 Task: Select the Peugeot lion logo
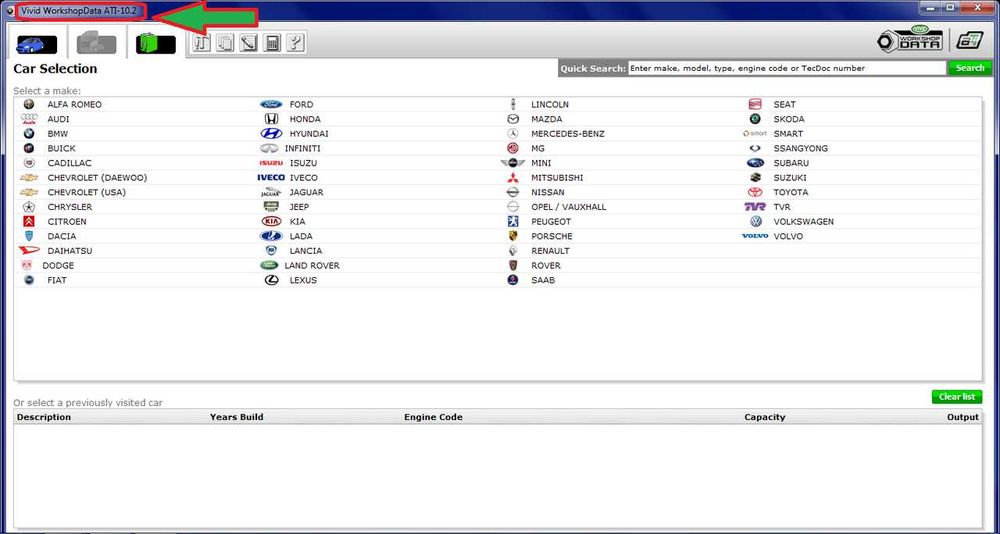pos(513,221)
